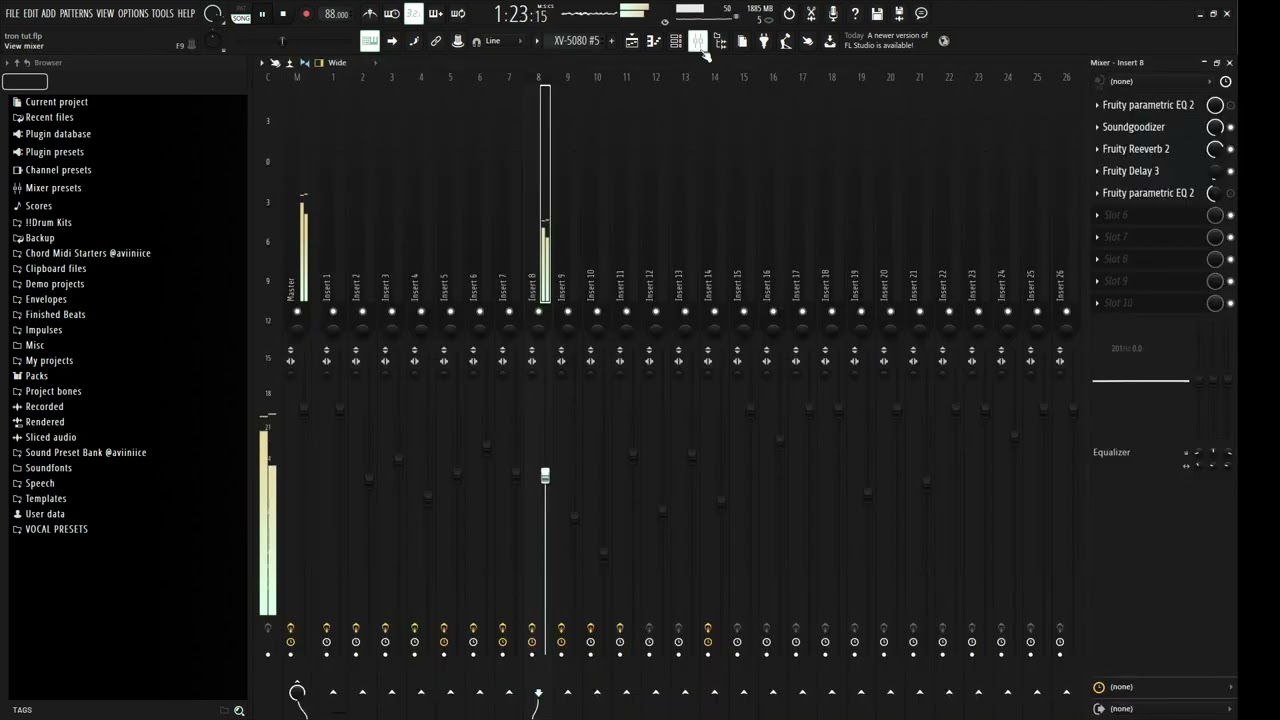The height and width of the screenshot is (720, 1280).
Task: Open the Piano roll view icon
Action: 654,41
